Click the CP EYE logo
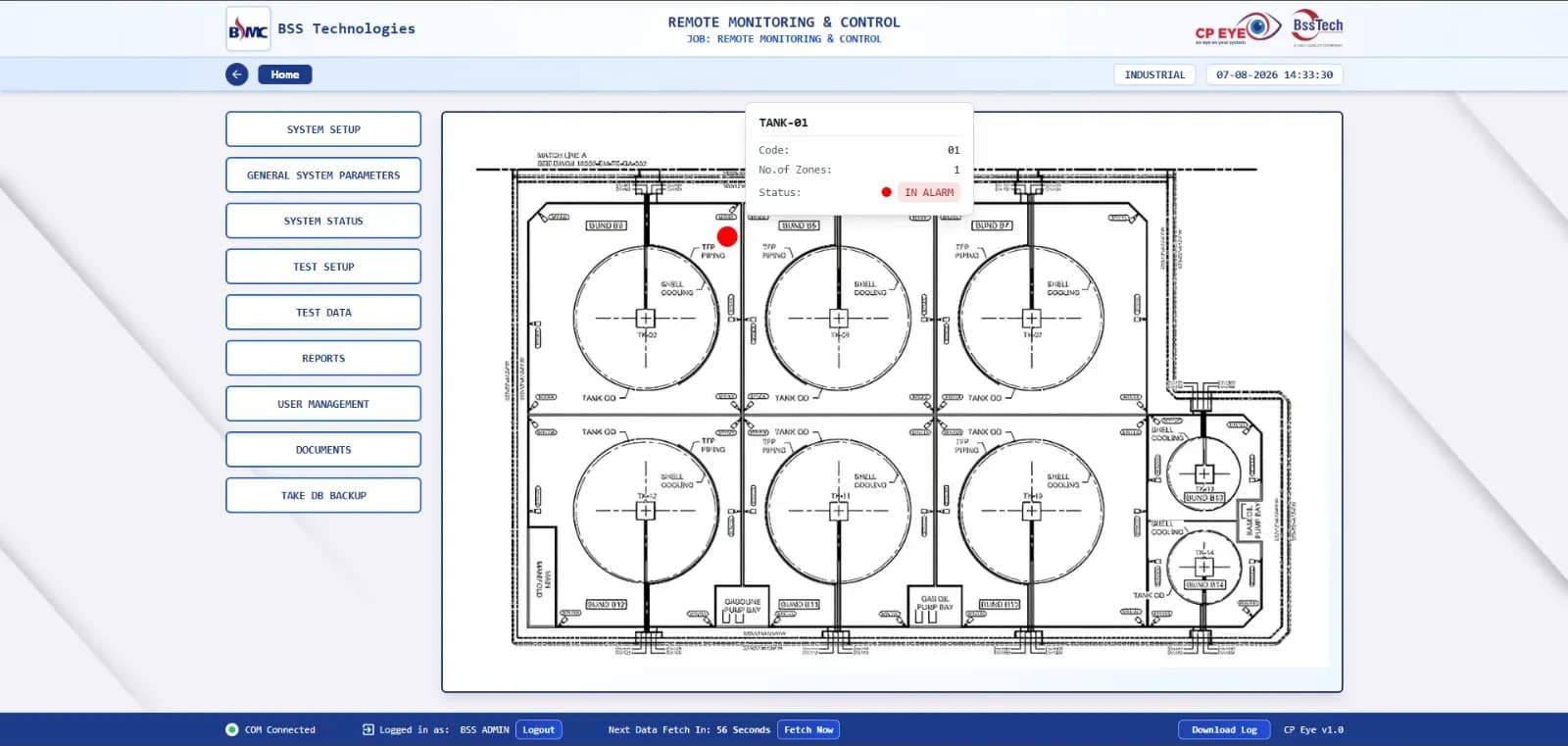1568x746 pixels. [1238, 28]
